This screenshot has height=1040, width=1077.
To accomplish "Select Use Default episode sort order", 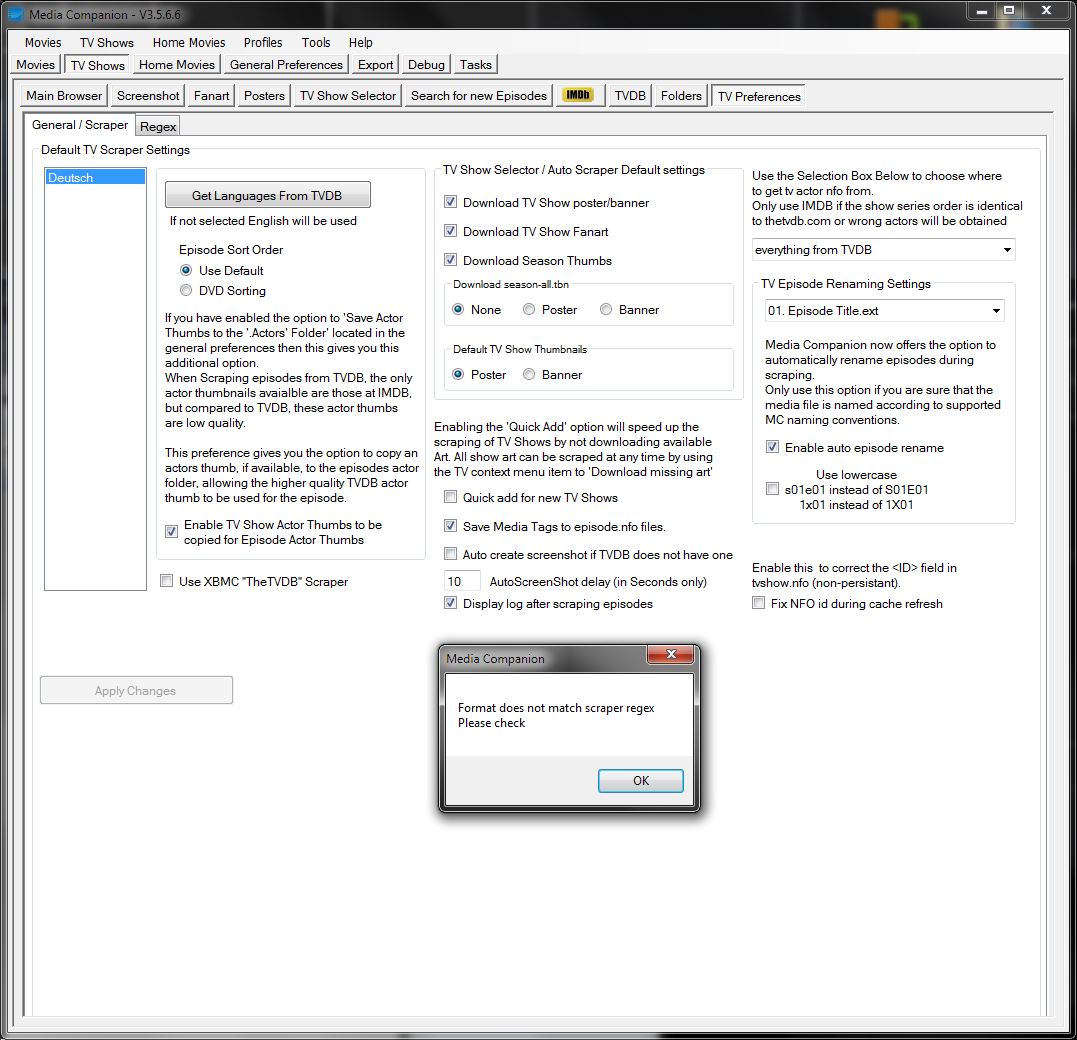I will click(x=185, y=270).
